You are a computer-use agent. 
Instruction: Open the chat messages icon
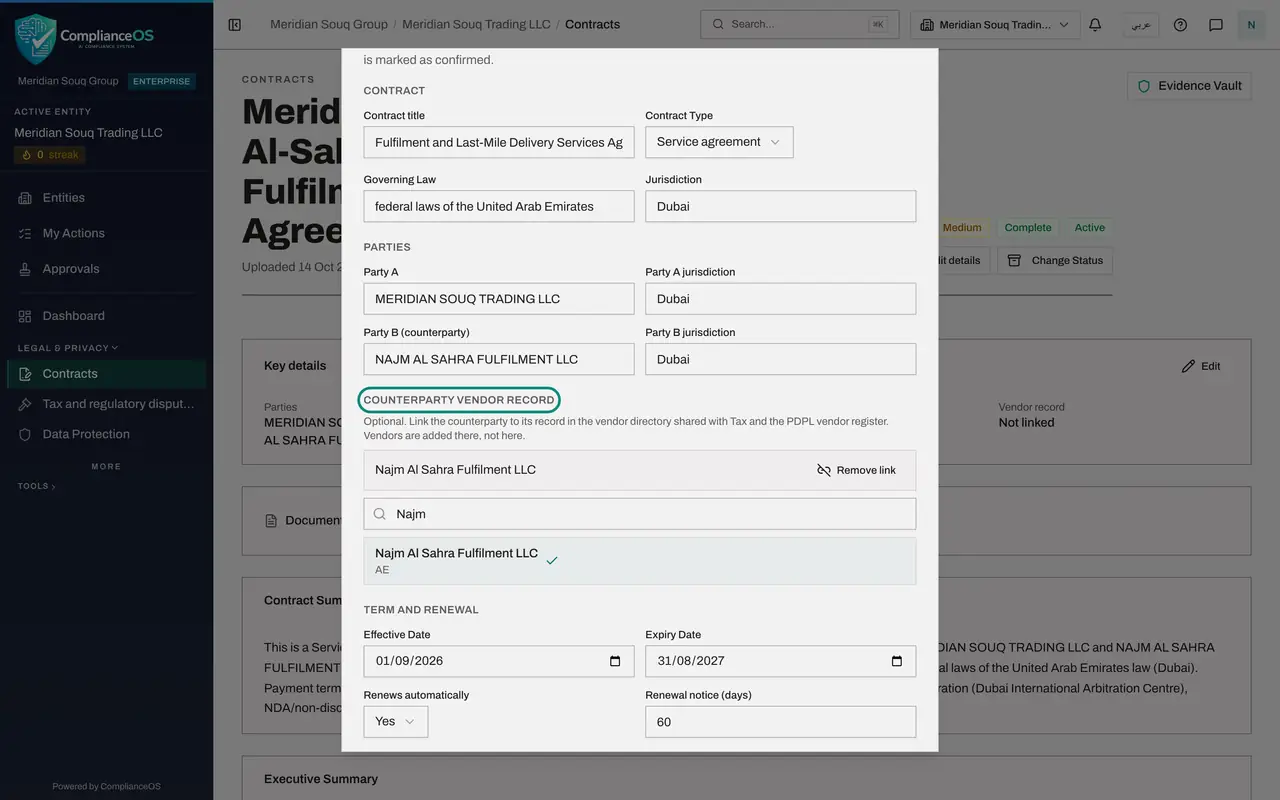(1216, 25)
